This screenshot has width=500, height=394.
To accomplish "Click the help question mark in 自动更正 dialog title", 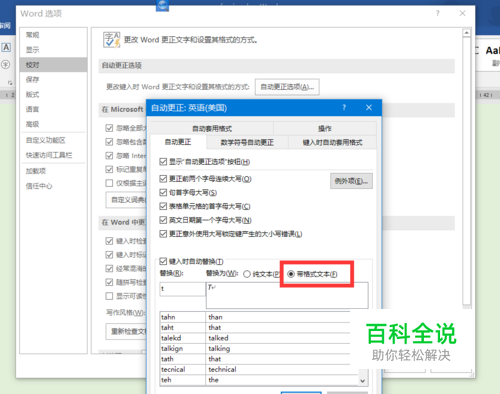I will [x=344, y=107].
